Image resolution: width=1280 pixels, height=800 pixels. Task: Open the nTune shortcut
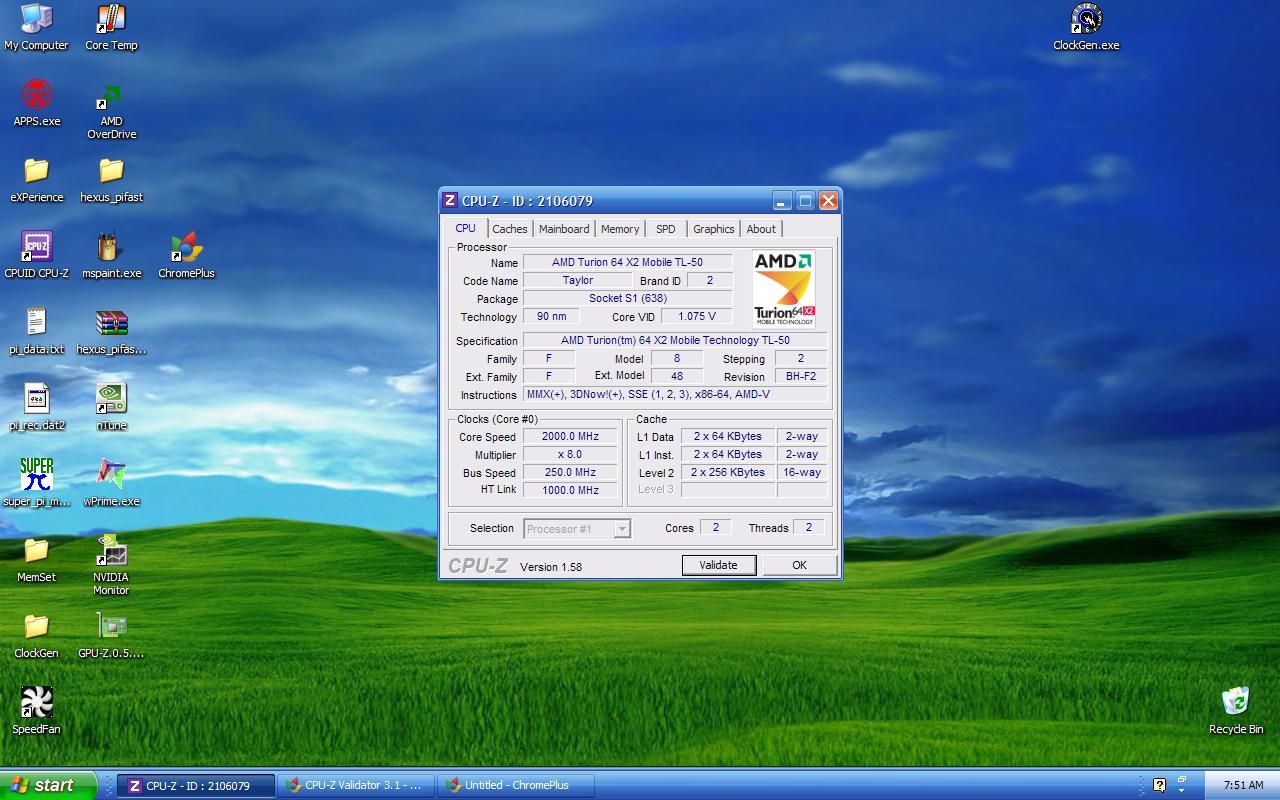[111, 407]
